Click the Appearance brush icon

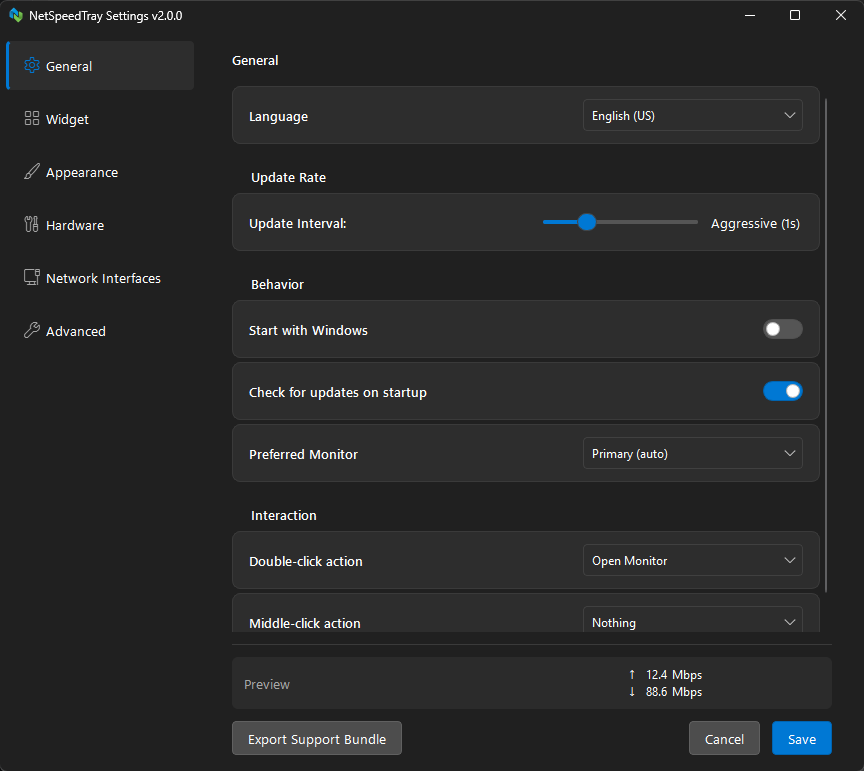(31, 171)
